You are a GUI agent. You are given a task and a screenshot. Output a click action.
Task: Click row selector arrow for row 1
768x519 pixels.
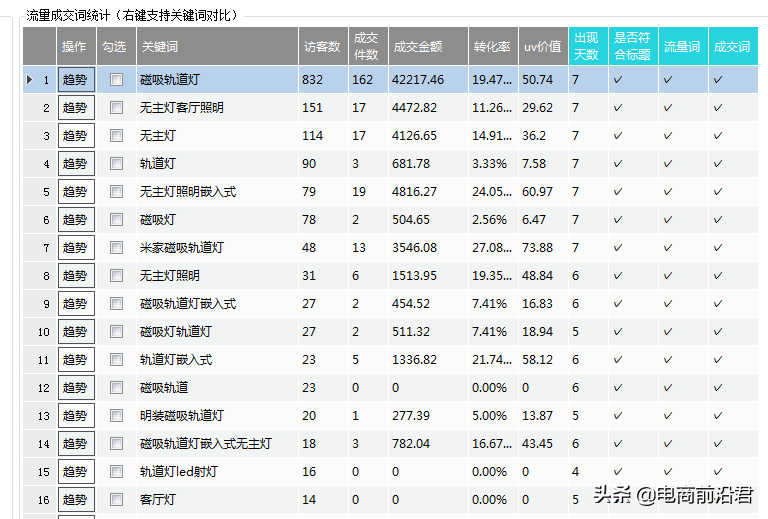click(30, 79)
